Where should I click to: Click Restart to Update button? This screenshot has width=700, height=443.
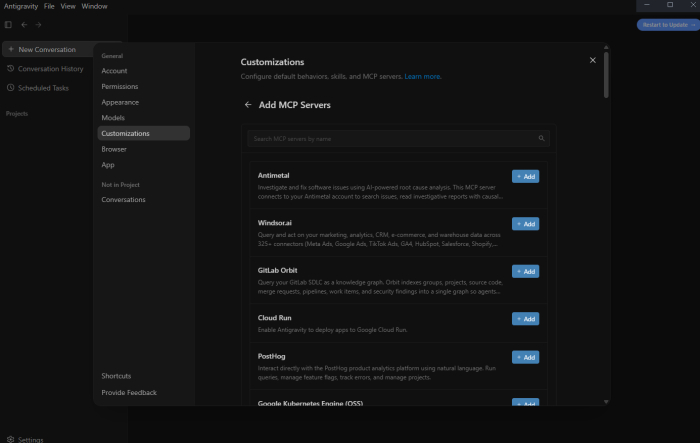click(668, 25)
